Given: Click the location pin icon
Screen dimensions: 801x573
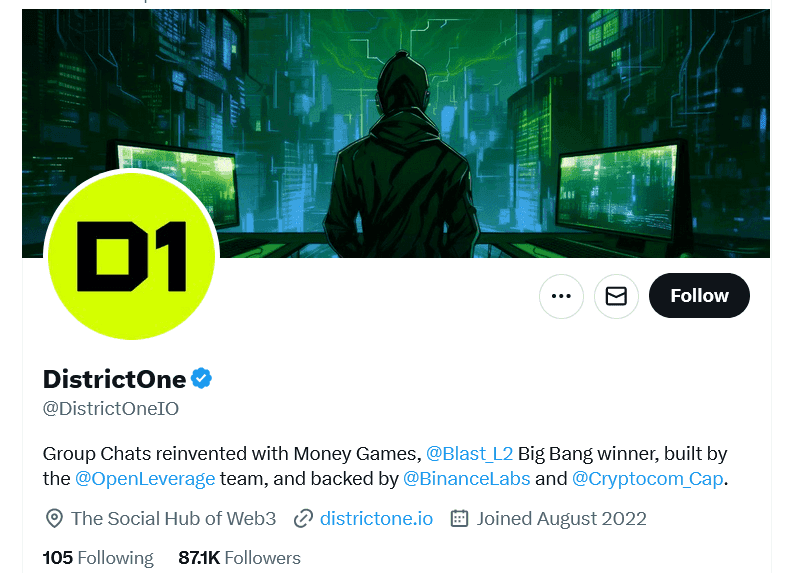Looking at the screenshot, I should pyautogui.click(x=54, y=518).
